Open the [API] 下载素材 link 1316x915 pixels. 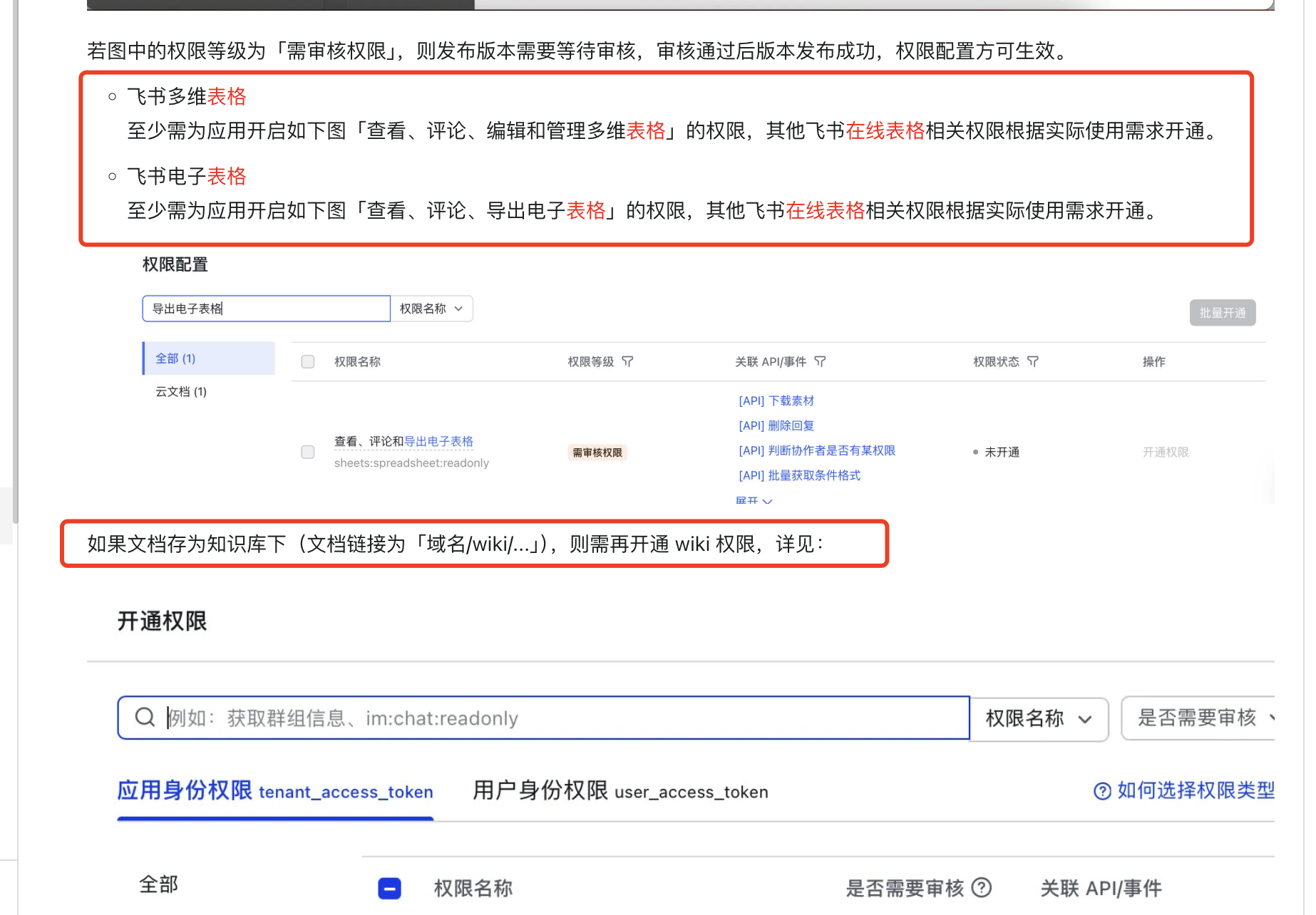coord(775,400)
